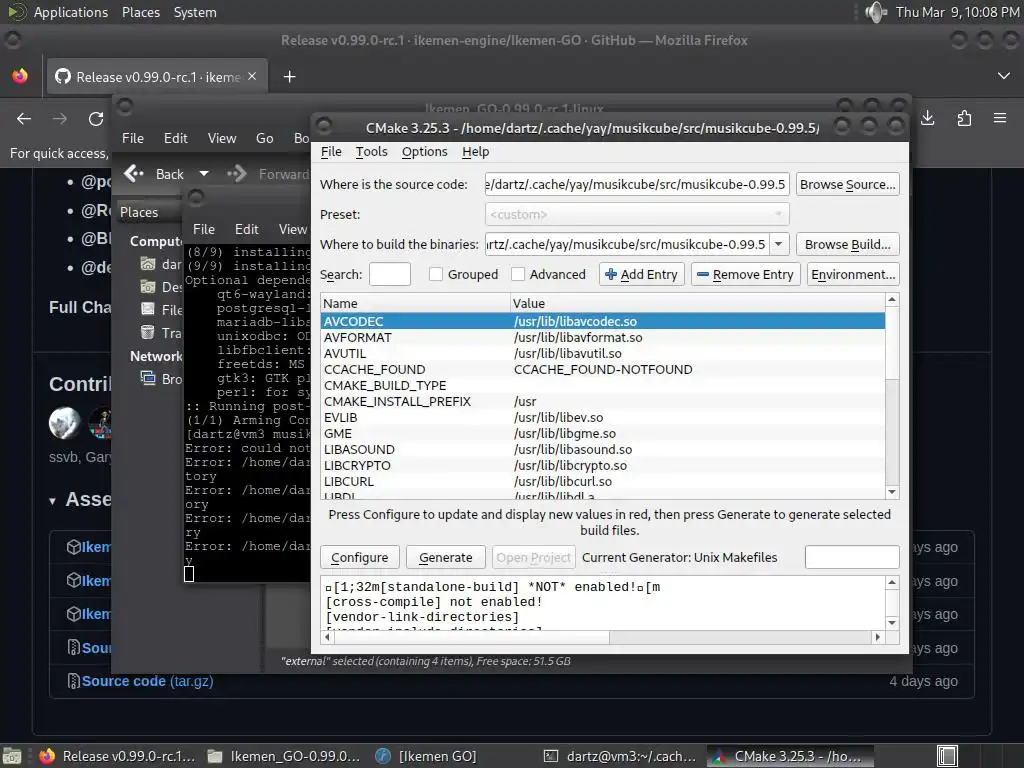This screenshot has height=768, width=1024.
Task: Open the CMake Options menu
Action: (x=424, y=152)
